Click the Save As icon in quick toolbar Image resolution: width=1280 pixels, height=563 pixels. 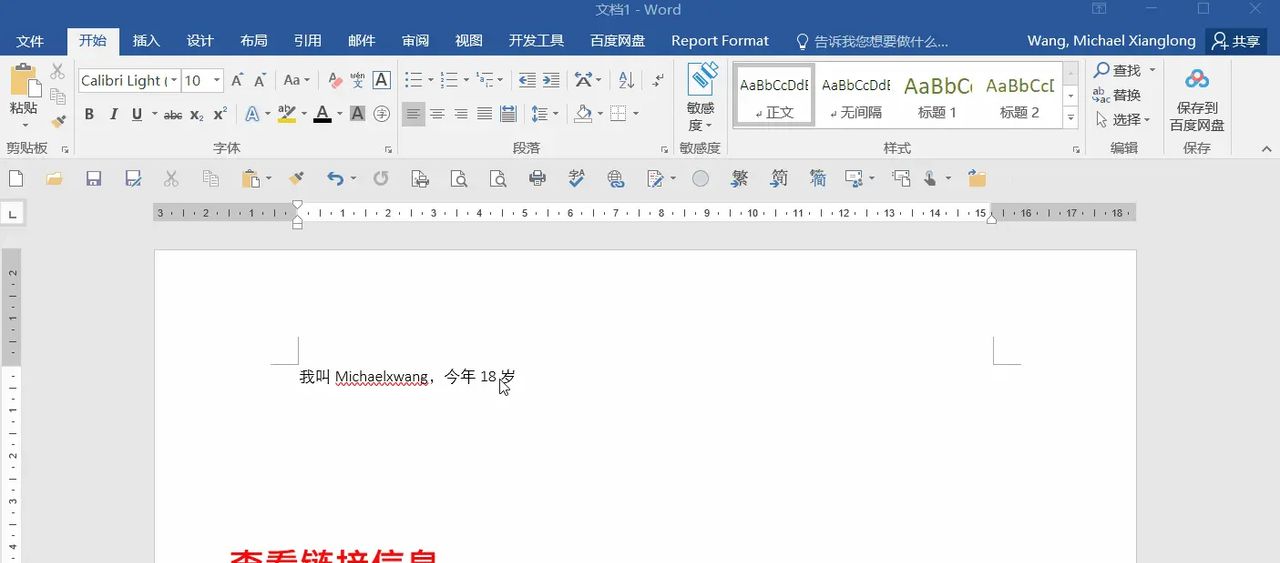click(133, 179)
